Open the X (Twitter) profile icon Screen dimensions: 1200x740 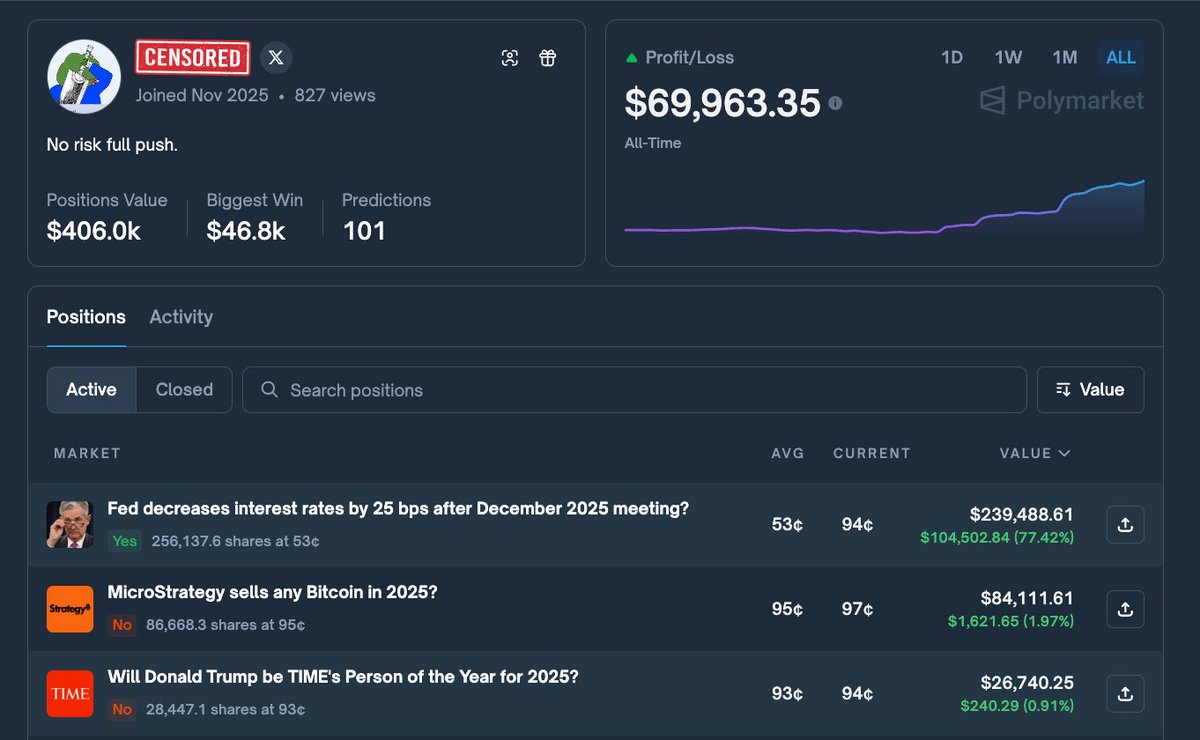click(277, 57)
